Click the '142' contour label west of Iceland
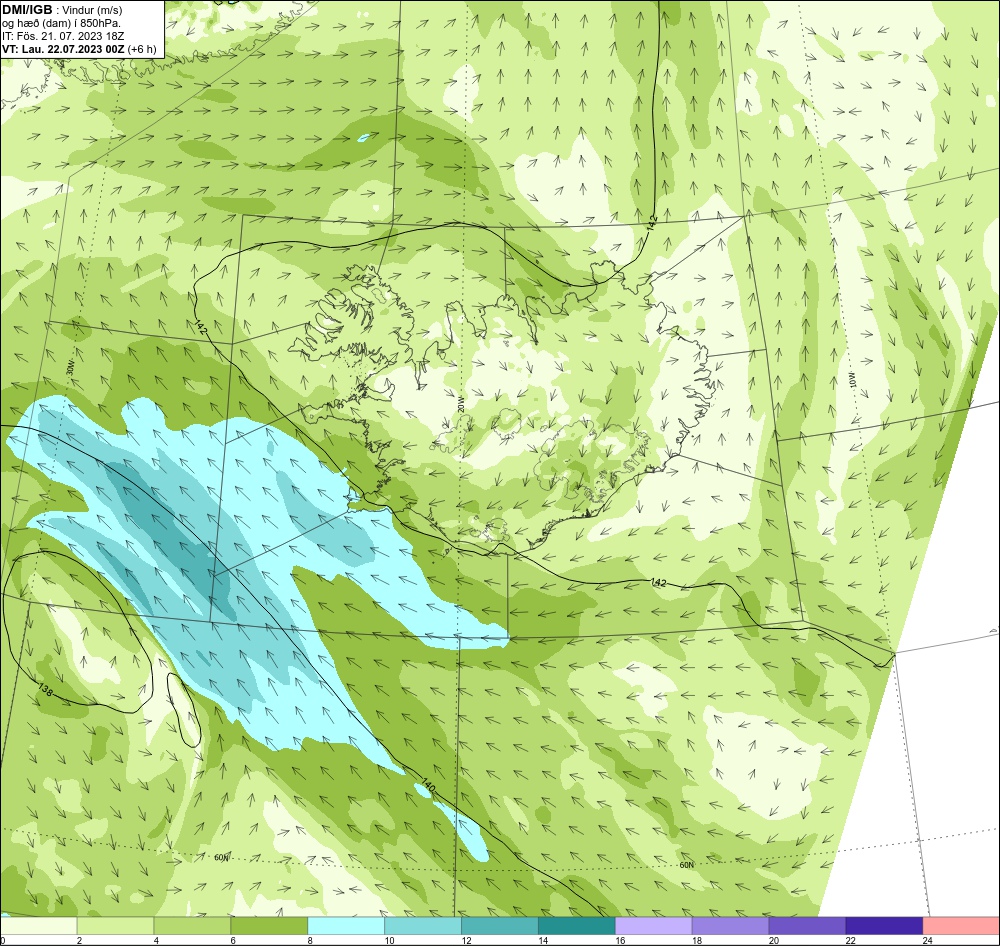 (202, 327)
